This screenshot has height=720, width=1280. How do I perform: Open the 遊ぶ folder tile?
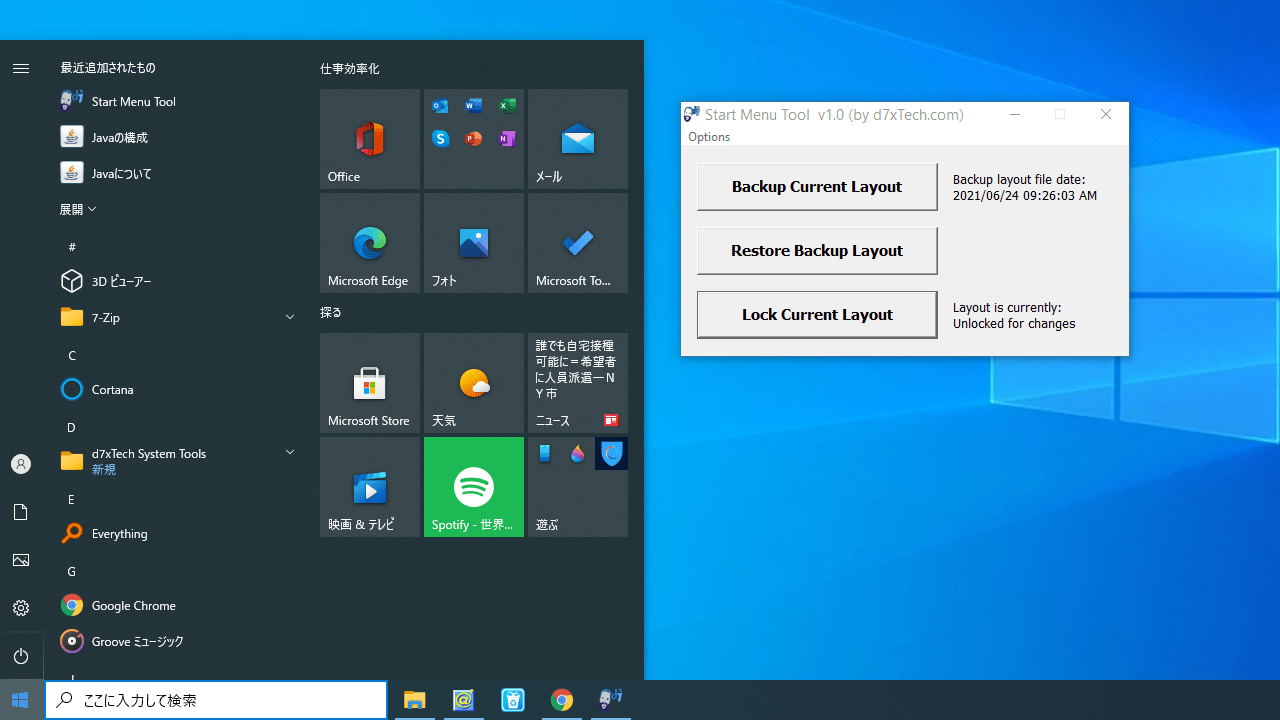tap(578, 487)
